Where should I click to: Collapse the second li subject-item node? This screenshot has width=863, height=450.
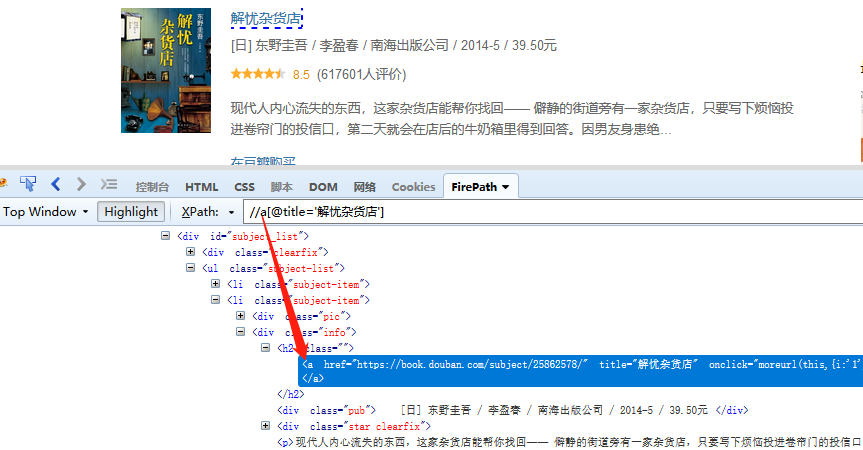click(216, 299)
